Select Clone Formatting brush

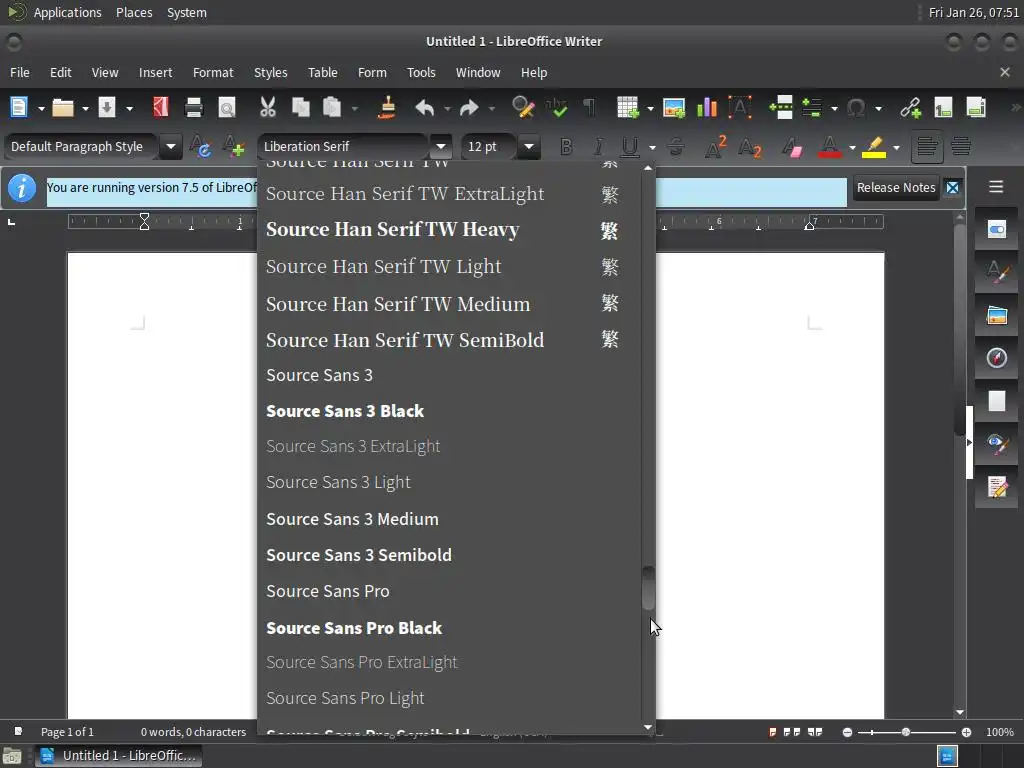(x=387, y=107)
